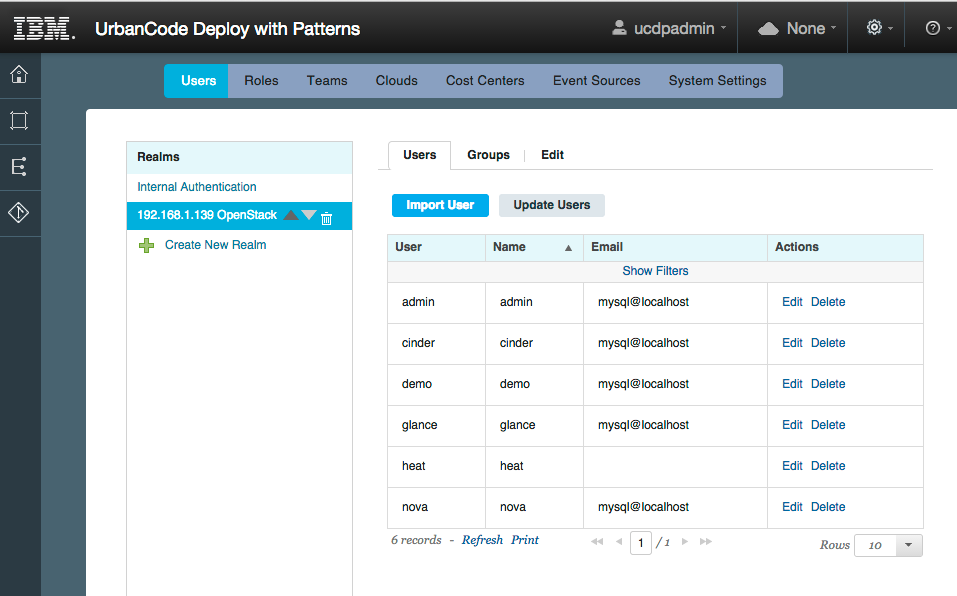The height and width of the screenshot is (596, 957).
Task: Sort by the User column header
Action: 436,247
